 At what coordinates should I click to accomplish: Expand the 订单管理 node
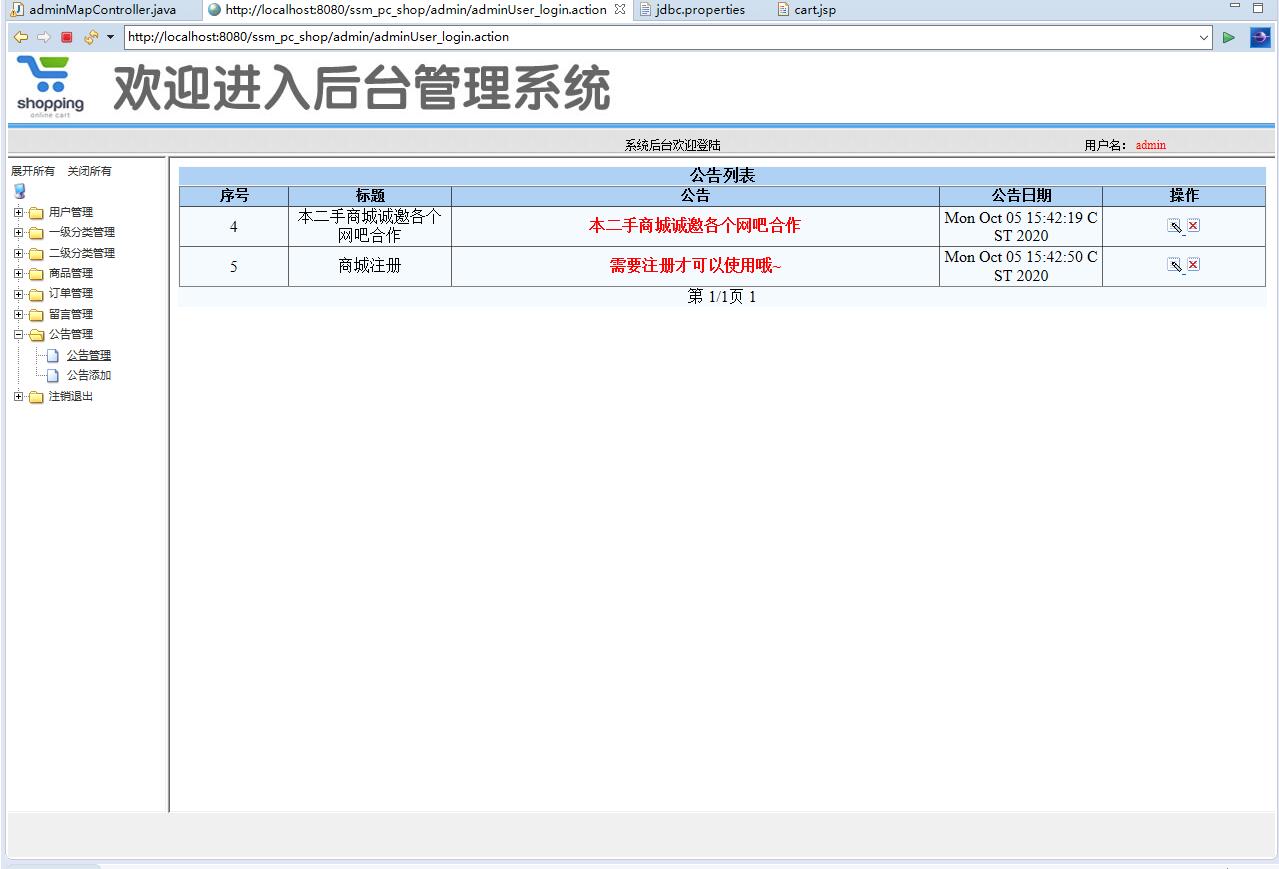[16, 293]
